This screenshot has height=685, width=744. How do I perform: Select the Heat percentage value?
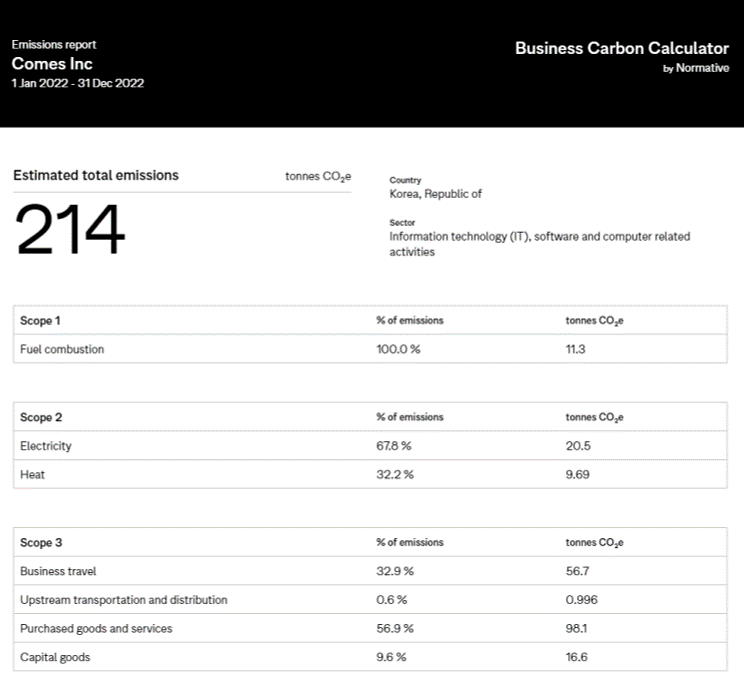(395, 474)
